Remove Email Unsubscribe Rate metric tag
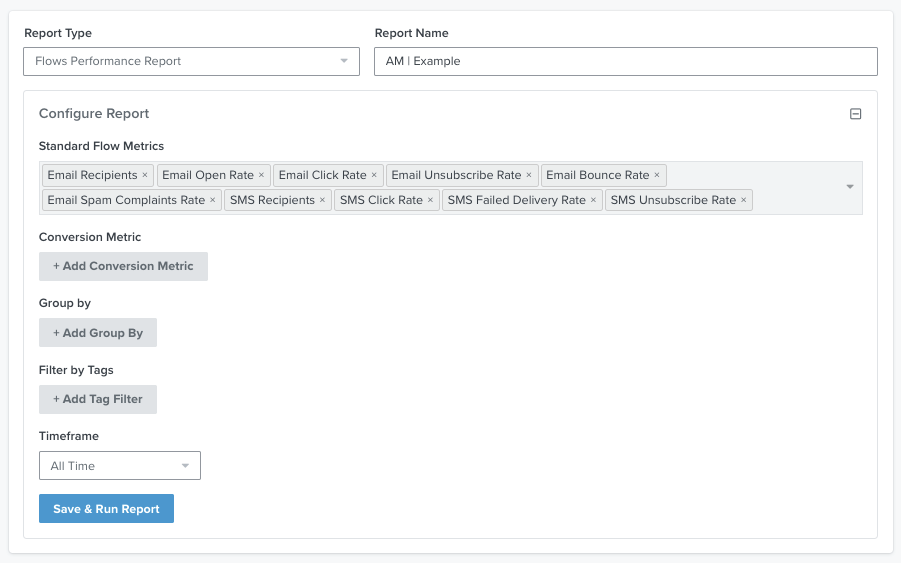This screenshot has height=563, width=901. [529, 175]
